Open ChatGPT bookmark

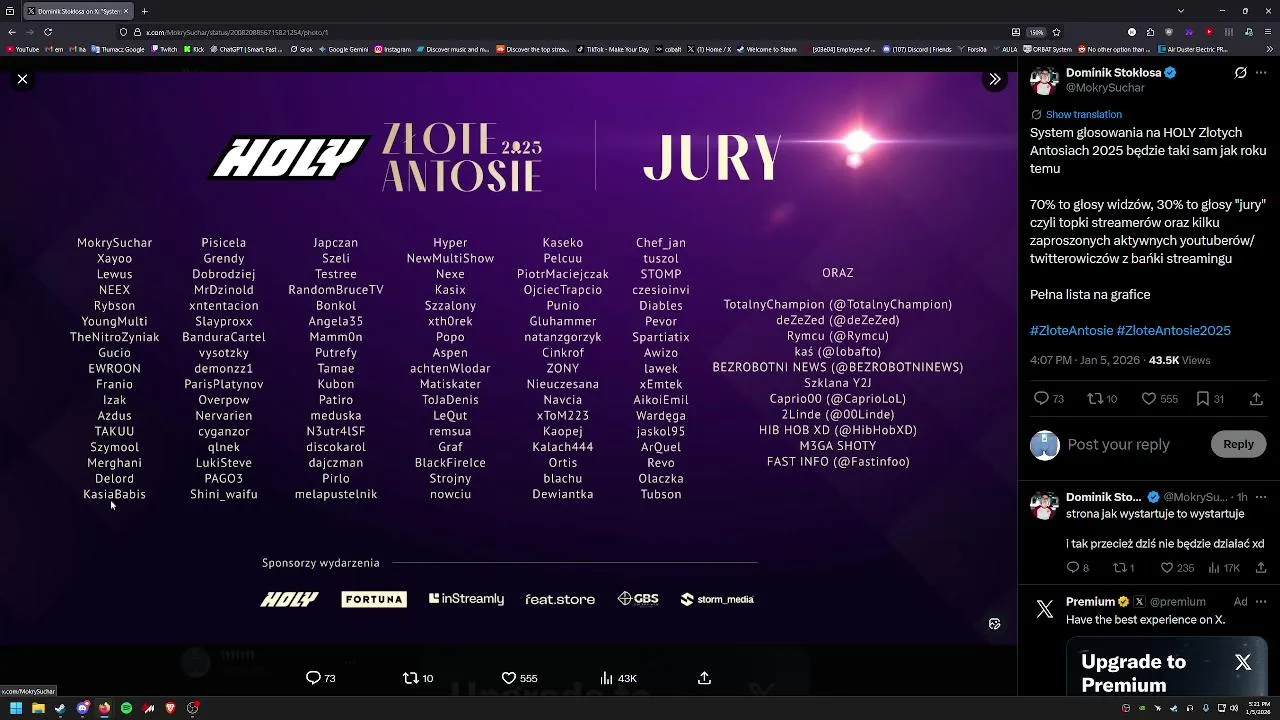click(x=246, y=49)
